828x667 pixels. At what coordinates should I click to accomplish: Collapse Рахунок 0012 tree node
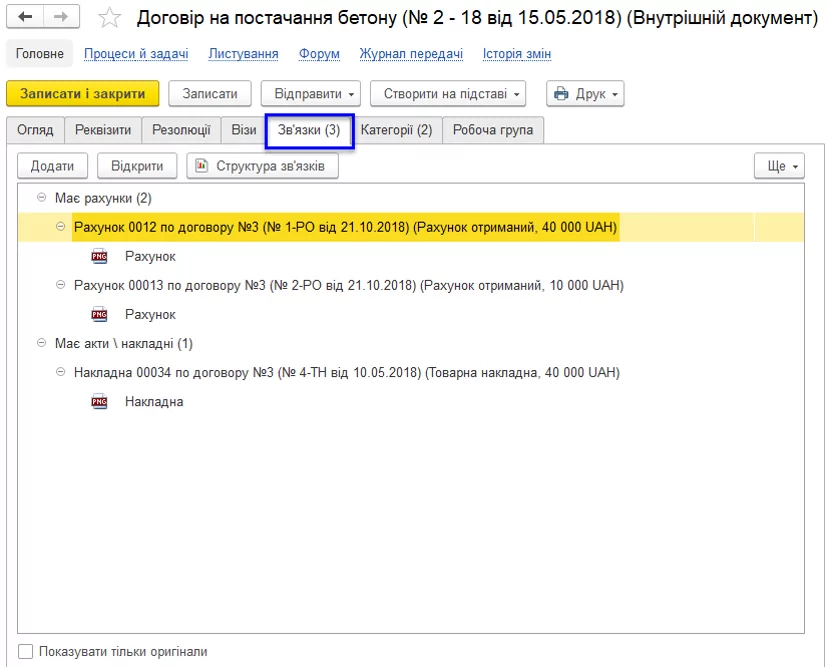61,227
